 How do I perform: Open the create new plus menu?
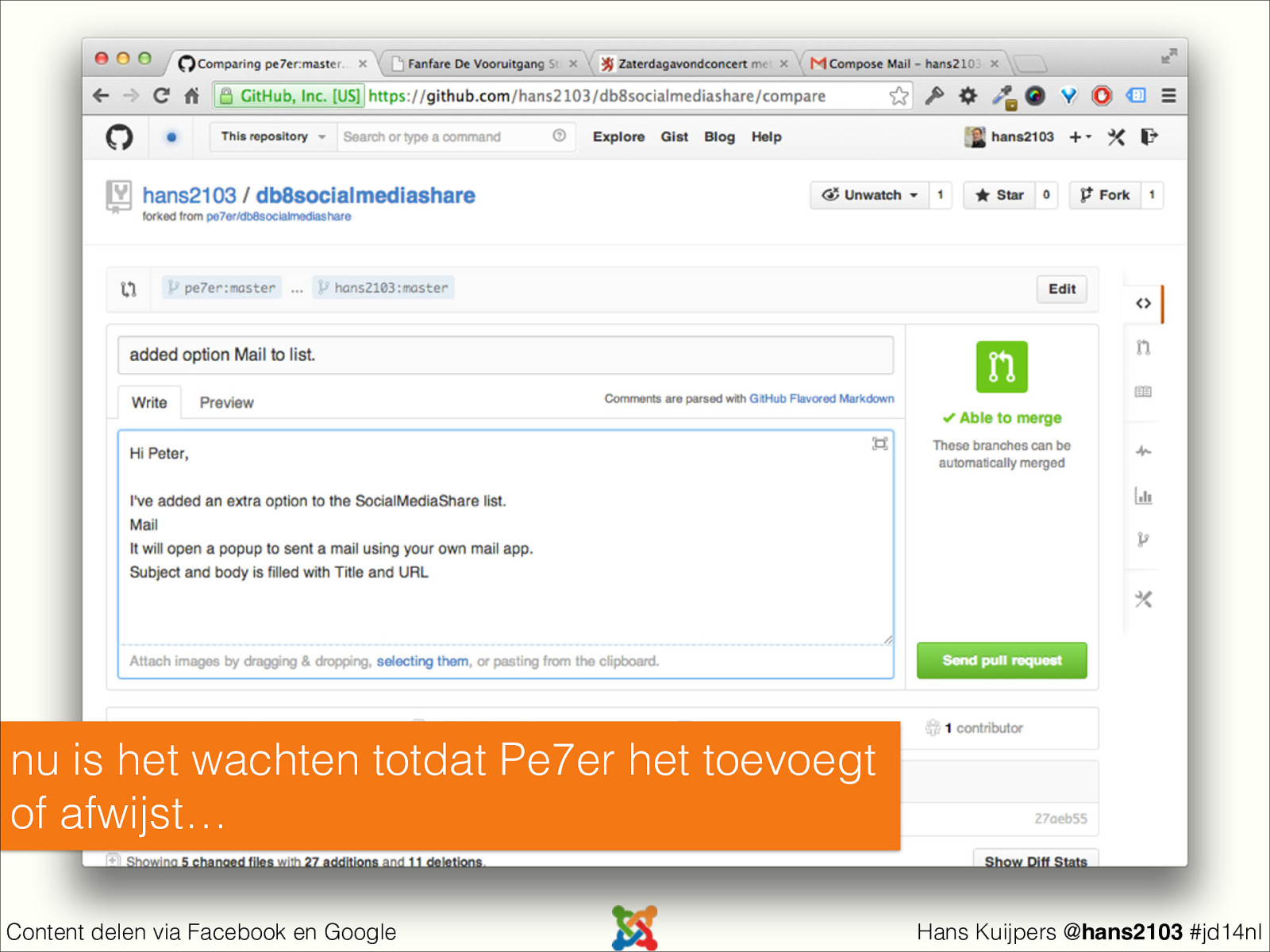[1079, 137]
